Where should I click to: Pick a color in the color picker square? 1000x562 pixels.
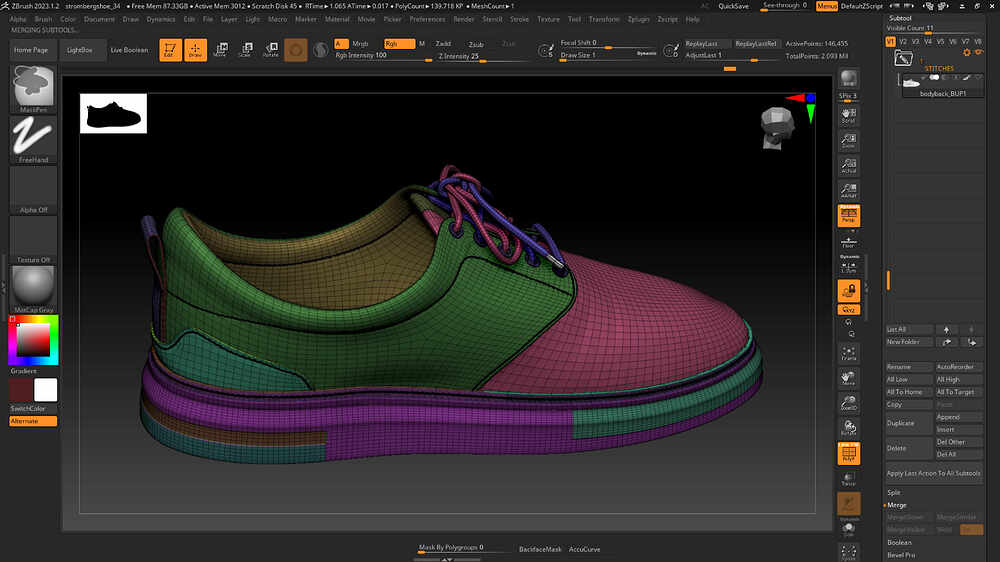point(33,340)
